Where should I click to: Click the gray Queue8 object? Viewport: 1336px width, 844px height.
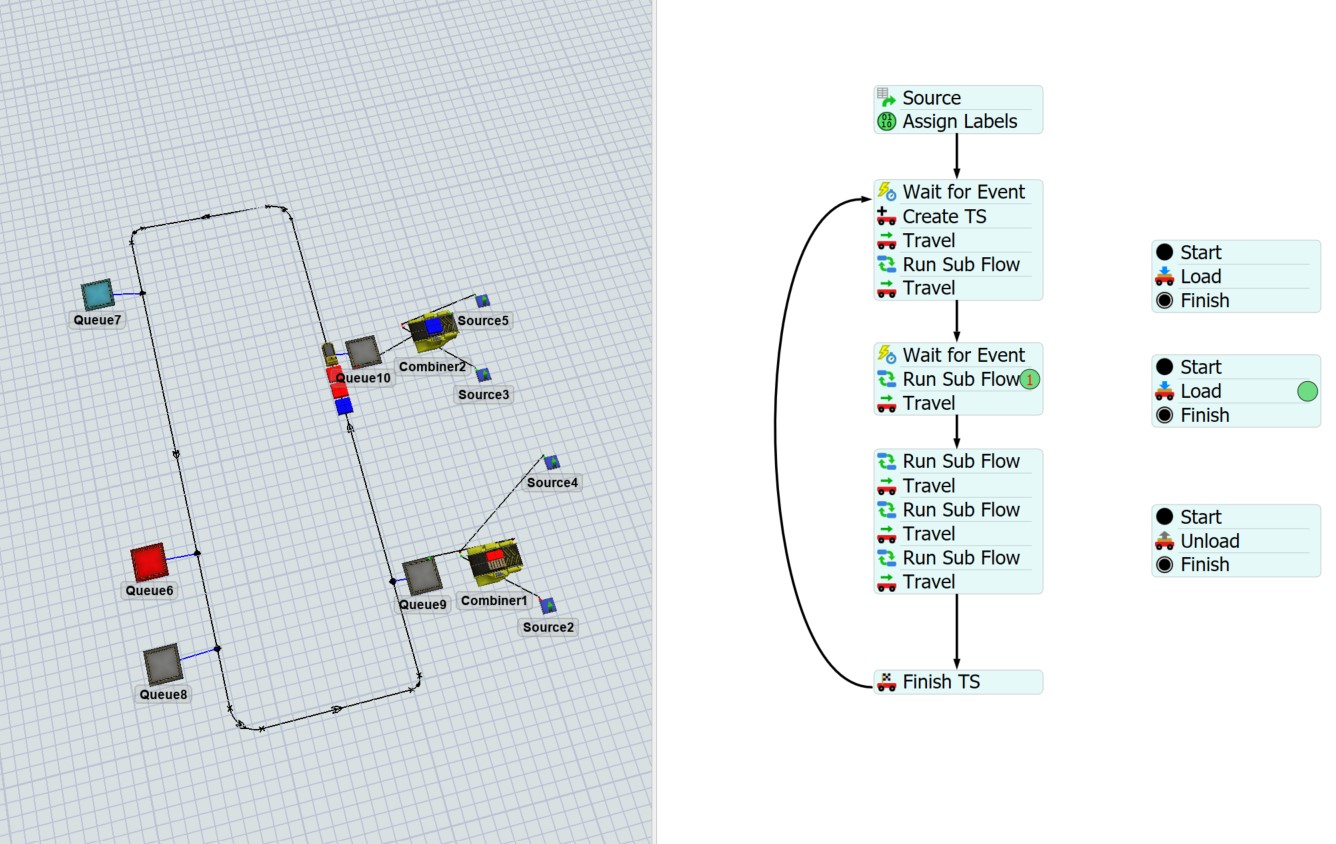pyautogui.click(x=162, y=662)
